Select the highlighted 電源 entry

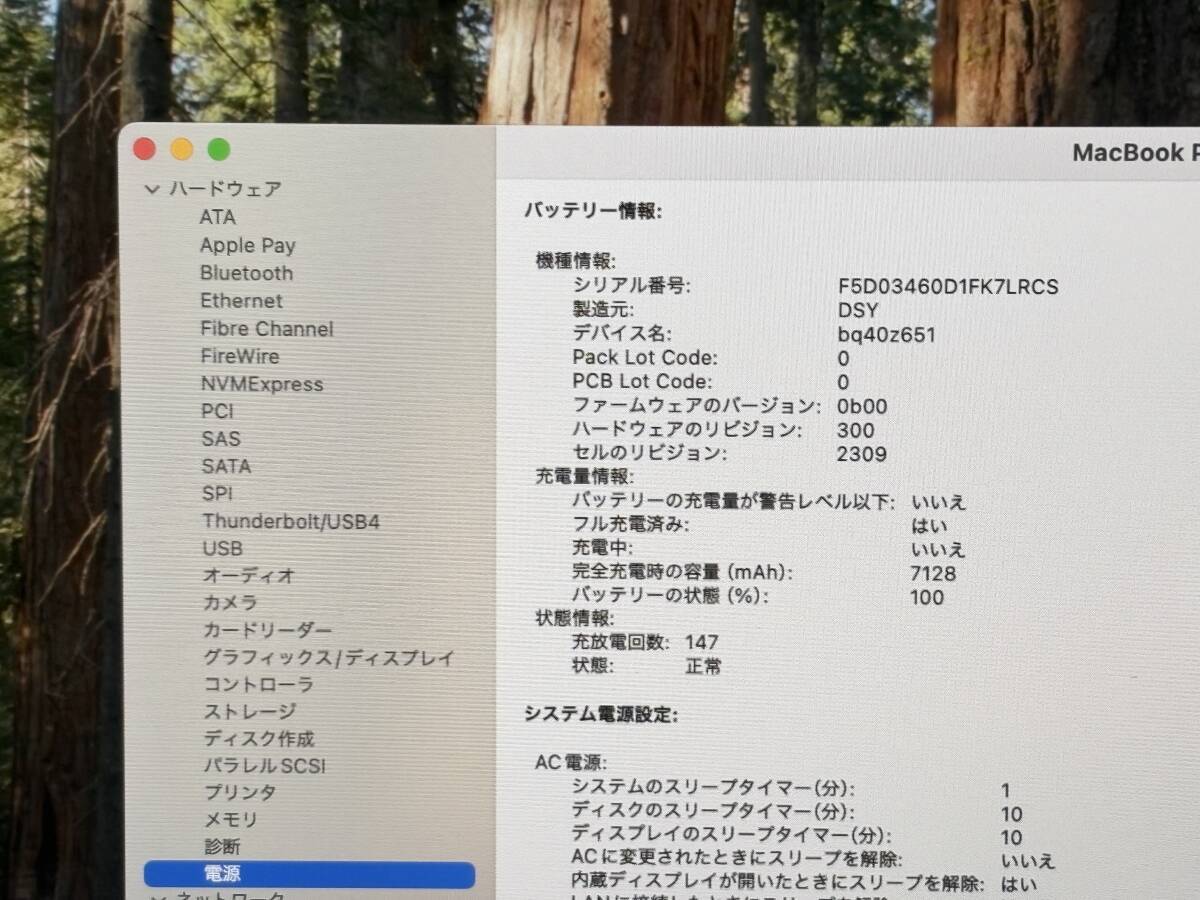(x=309, y=875)
